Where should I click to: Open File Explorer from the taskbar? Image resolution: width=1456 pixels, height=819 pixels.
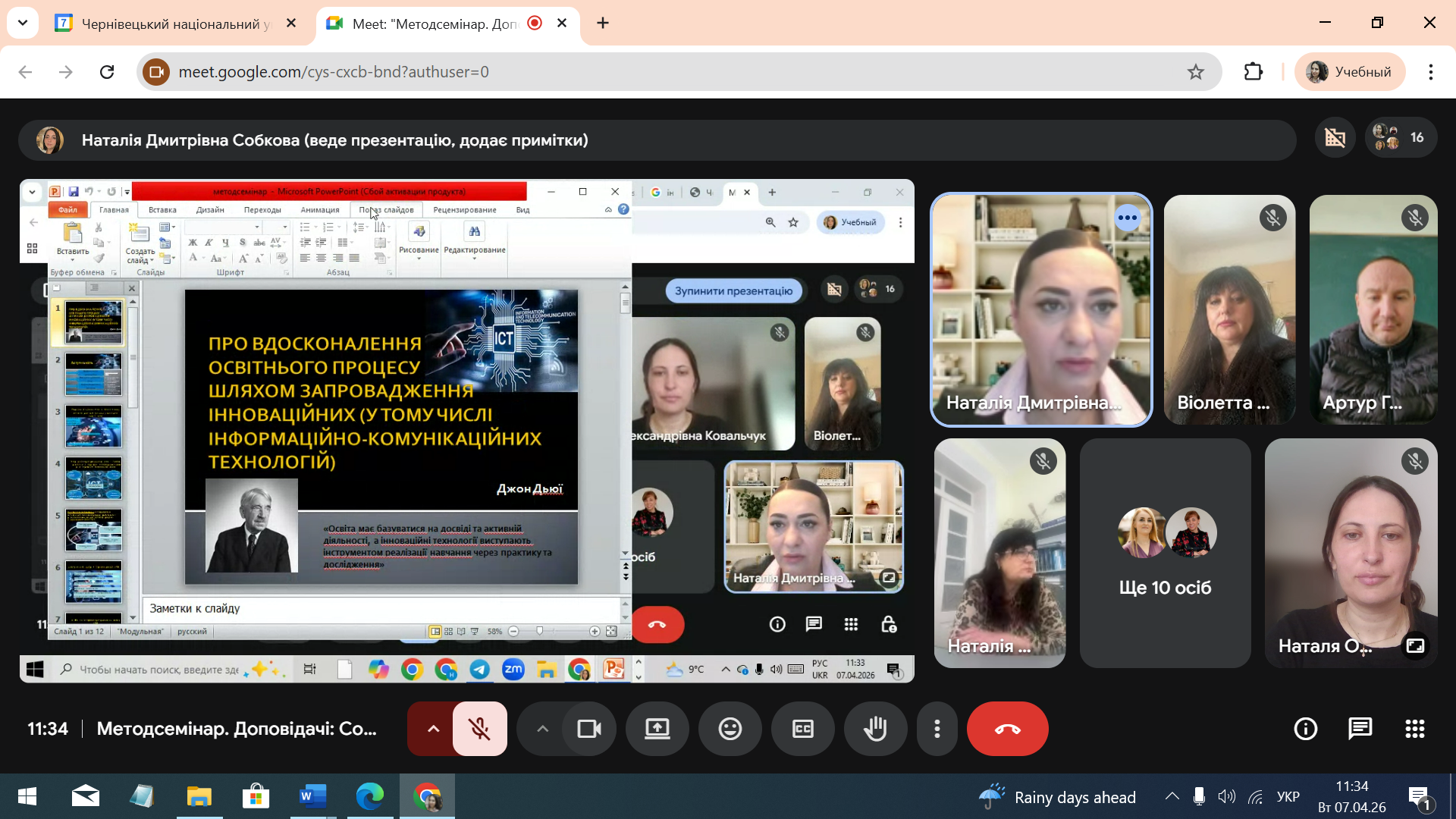[199, 796]
